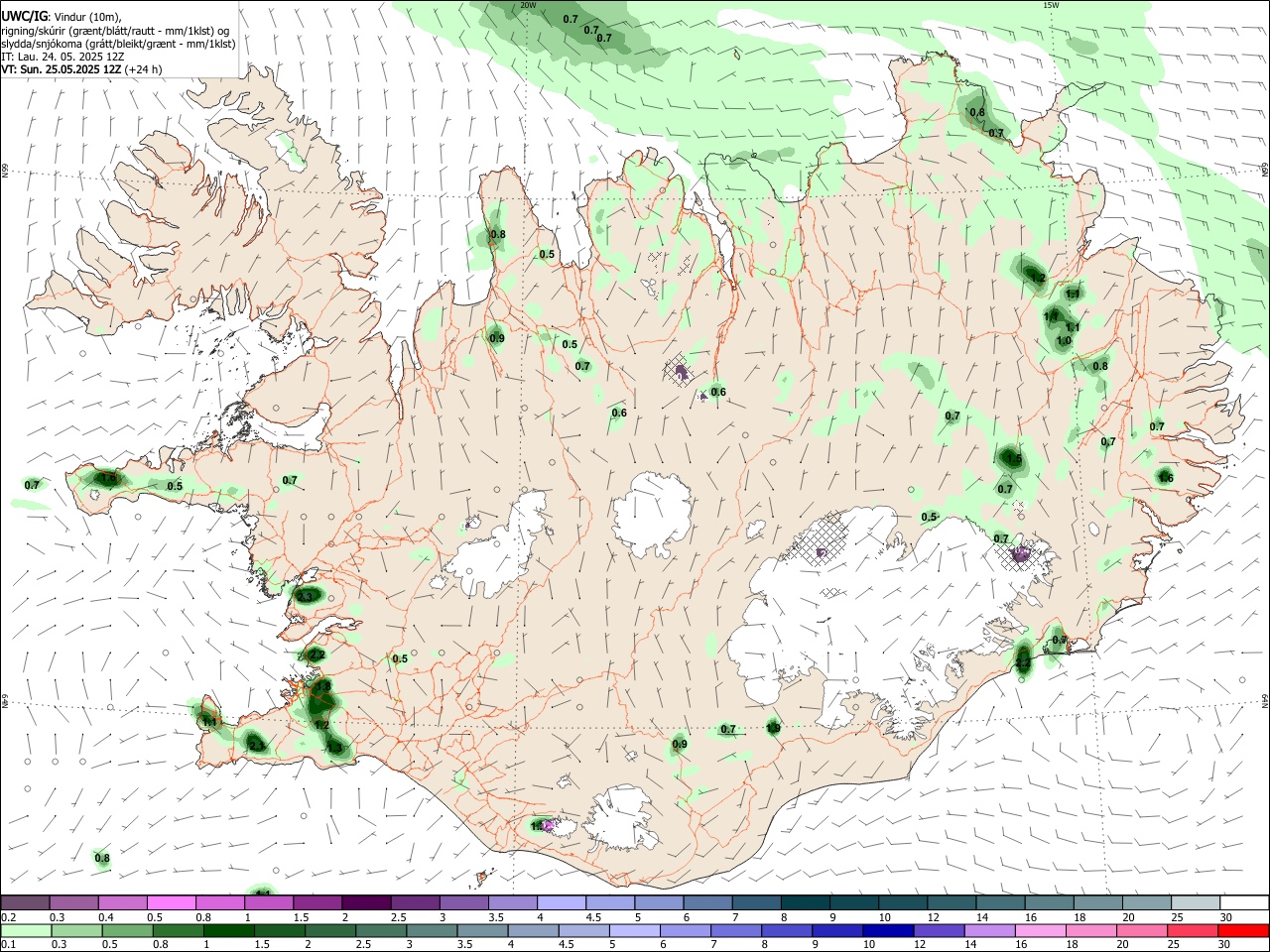1270x952 pixels.
Task: Select the blue swatch labeled 8 in green legend row
Action: pos(786,930)
